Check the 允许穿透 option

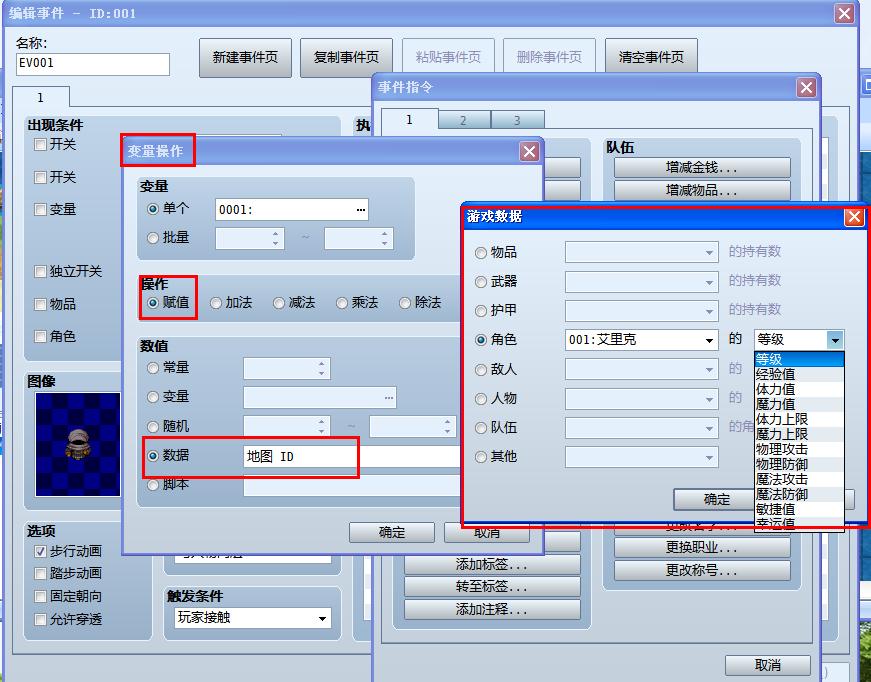(x=40, y=619)
